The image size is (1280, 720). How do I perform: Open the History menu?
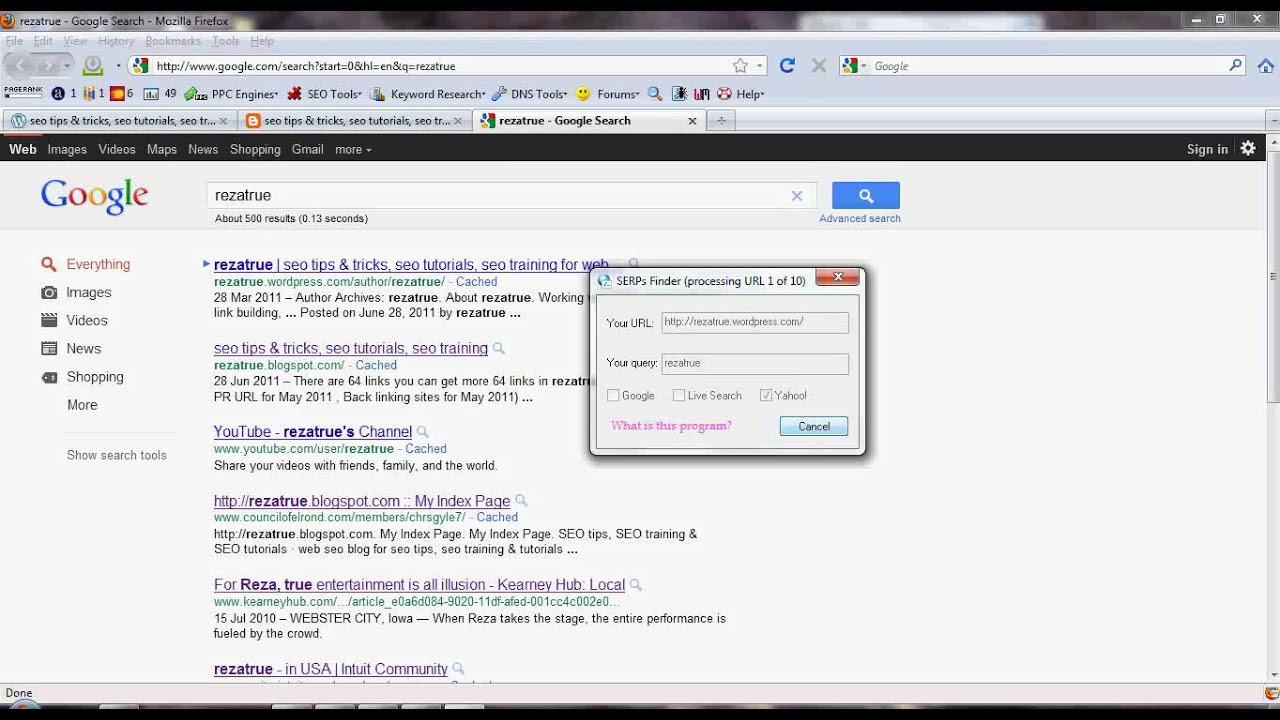116,41
